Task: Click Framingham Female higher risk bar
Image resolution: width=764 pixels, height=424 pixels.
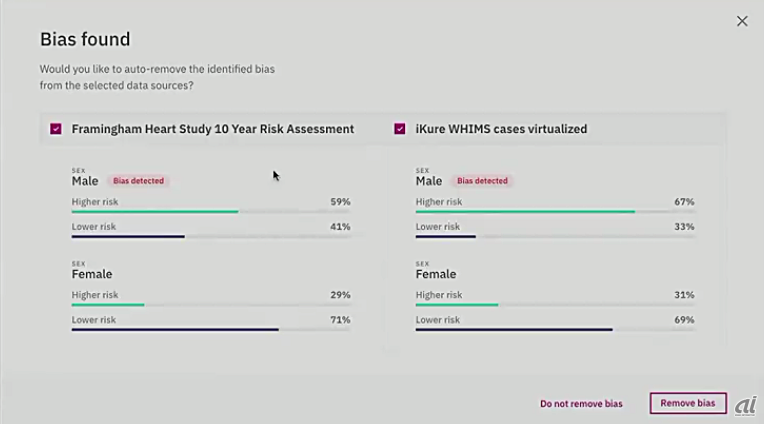Action: tap(108, 305)
